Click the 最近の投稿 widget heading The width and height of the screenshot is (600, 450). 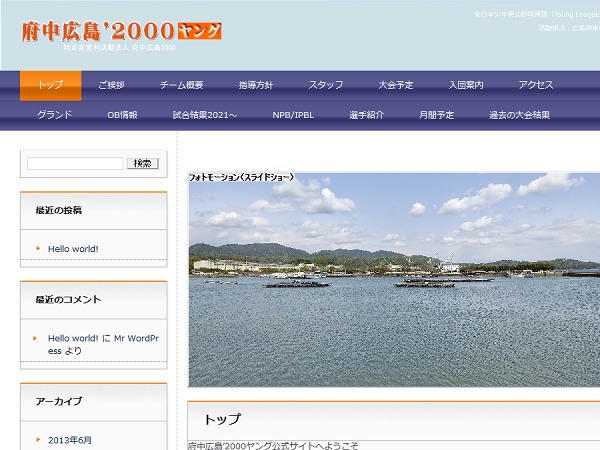(x=59, y=210)
